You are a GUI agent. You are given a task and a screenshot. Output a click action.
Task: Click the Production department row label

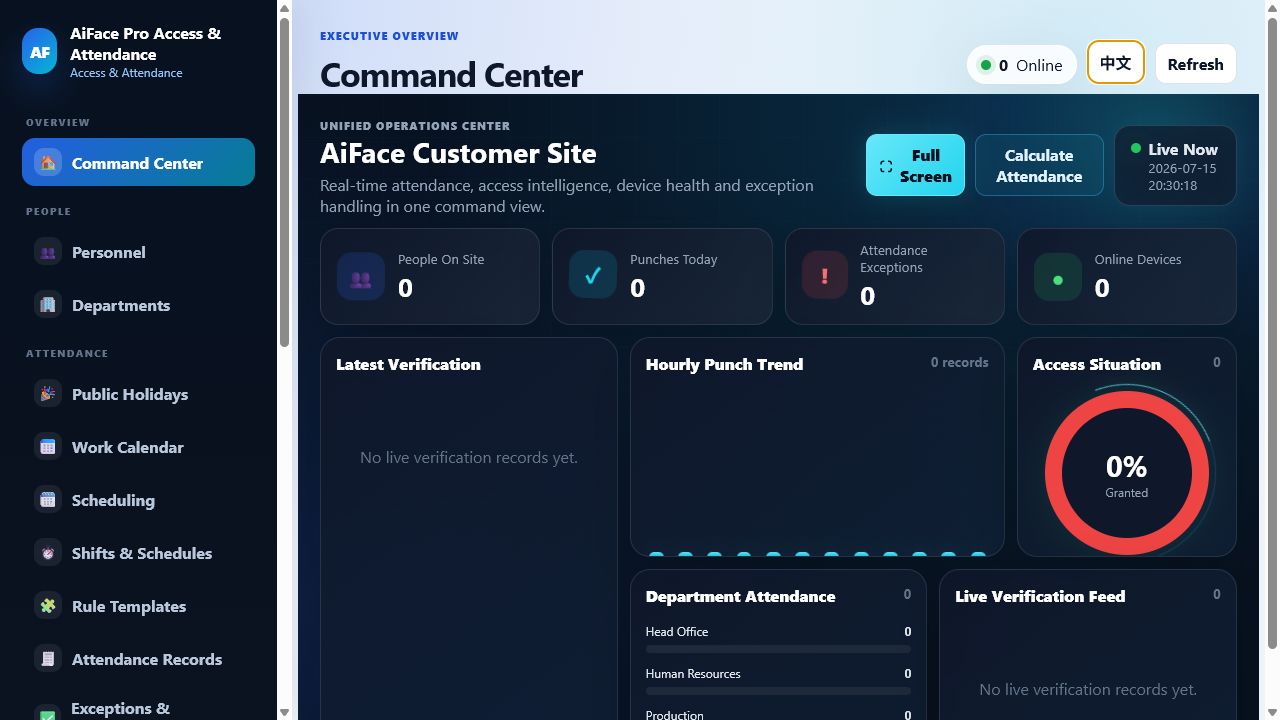pyautogui.click(x=675, y=714)
